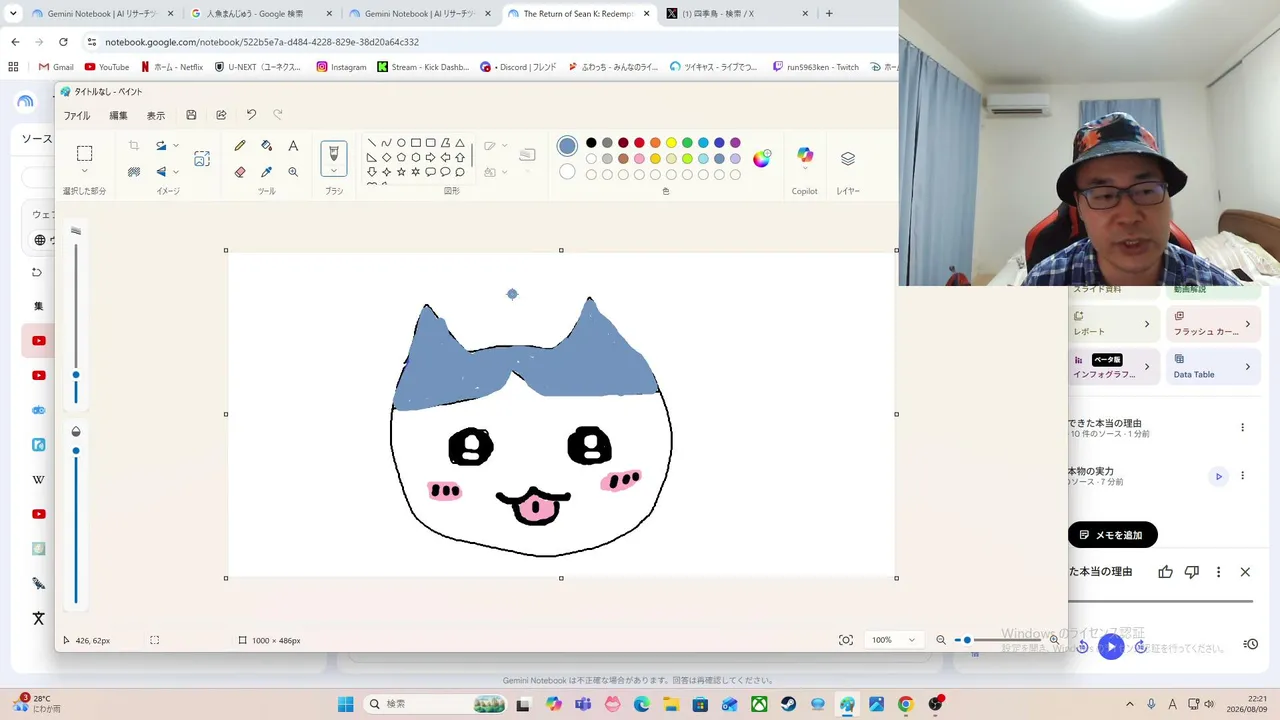Select the Eraser tool

pos(240,172)
